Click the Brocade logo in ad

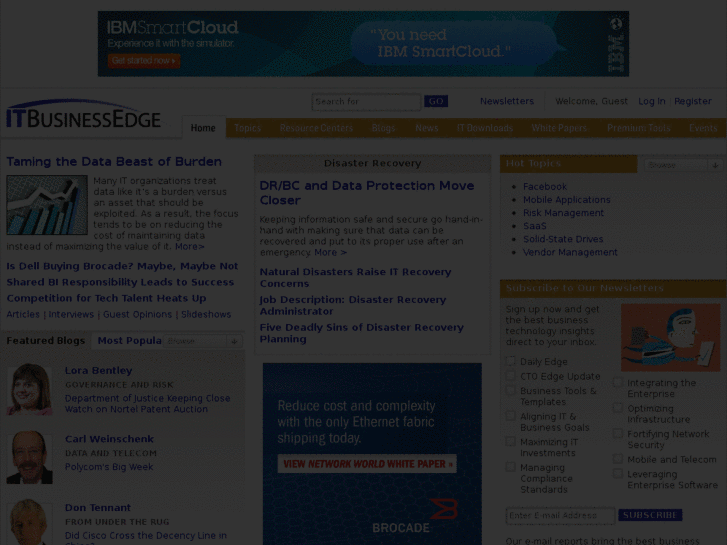pos(415,517)
